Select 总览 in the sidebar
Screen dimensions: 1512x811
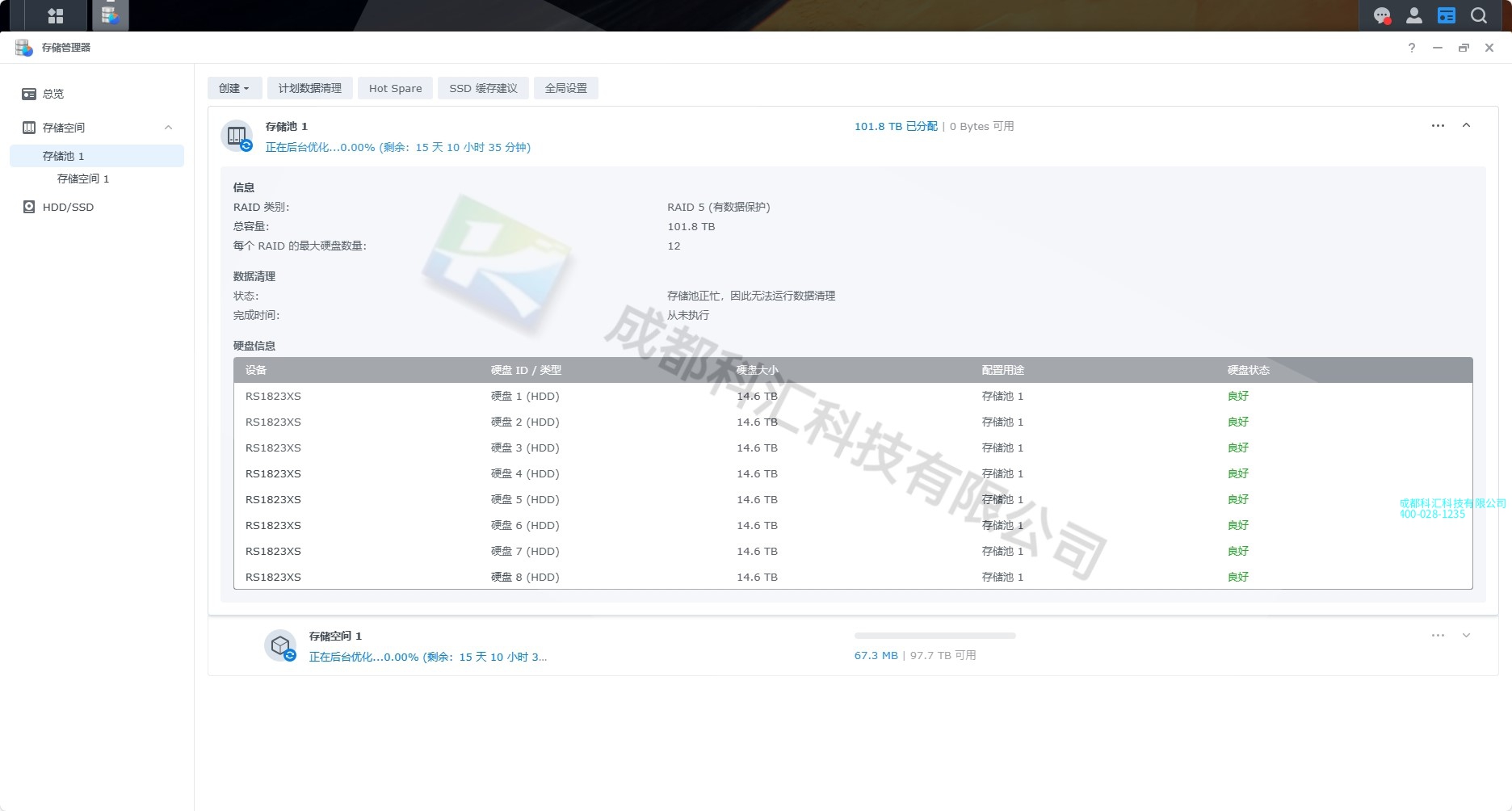pos(53,95)
